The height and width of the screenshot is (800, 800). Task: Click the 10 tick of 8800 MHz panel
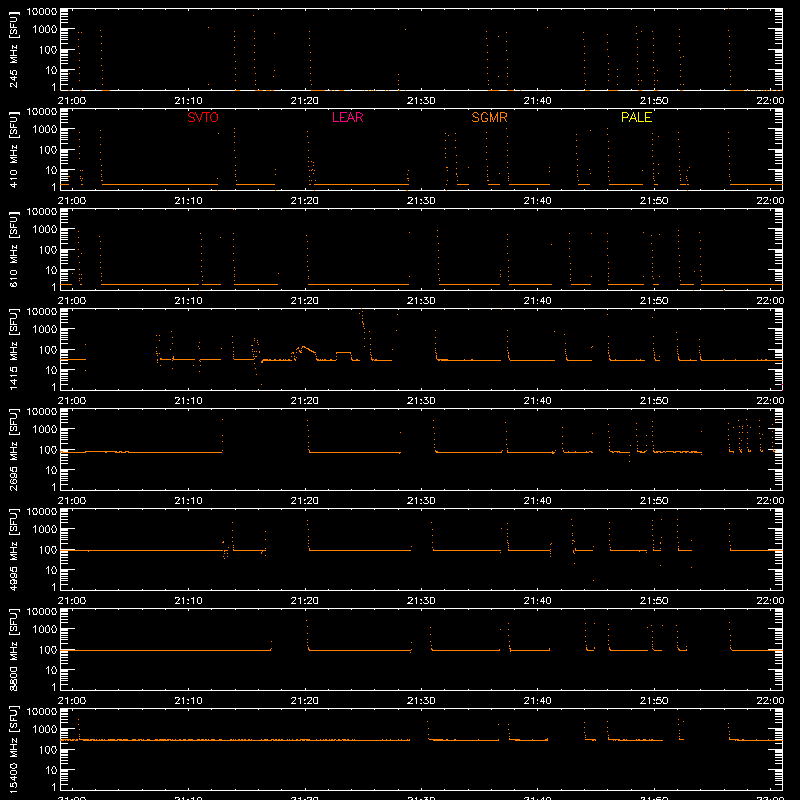coord(51,670)
